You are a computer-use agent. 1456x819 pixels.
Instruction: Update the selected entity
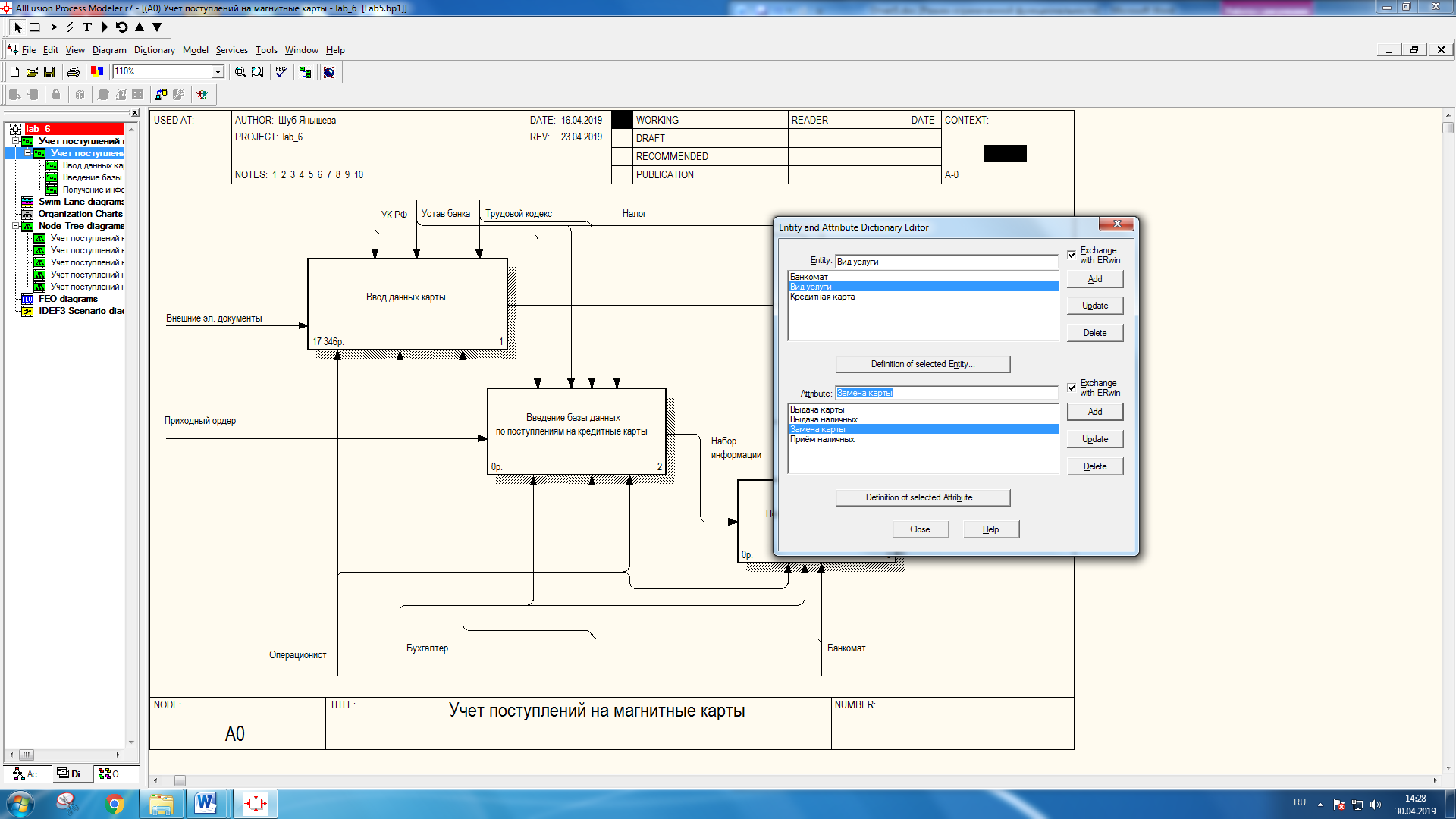(x=1095, y=306)
